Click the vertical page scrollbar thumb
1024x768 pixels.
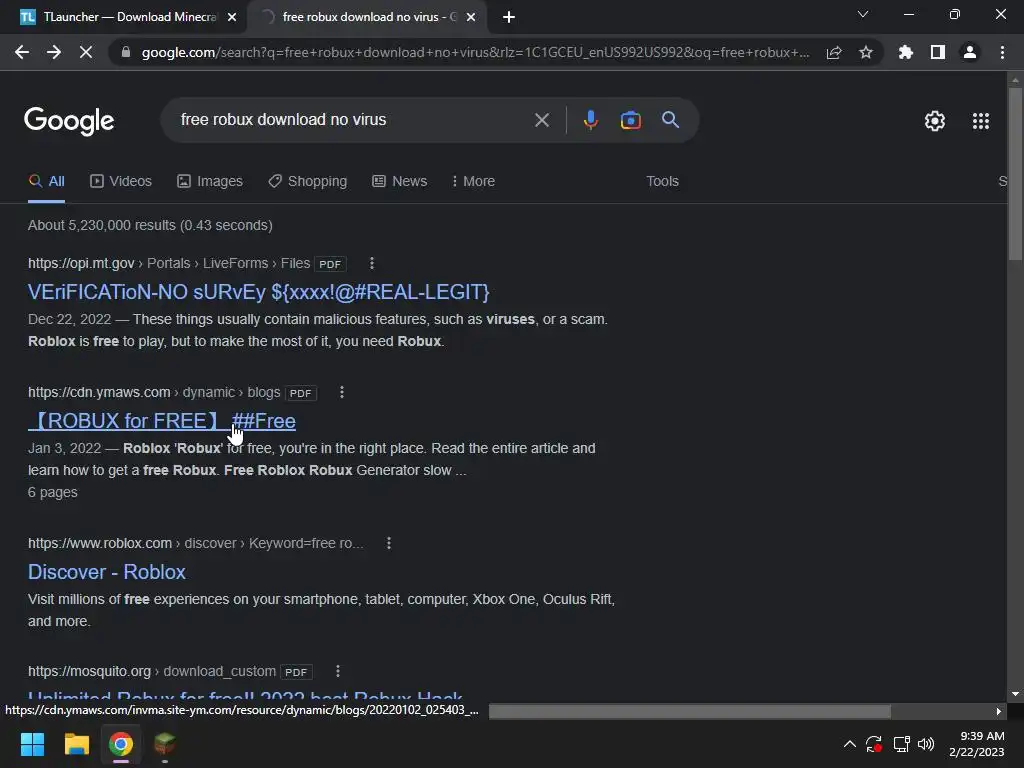coord(1015,173)
